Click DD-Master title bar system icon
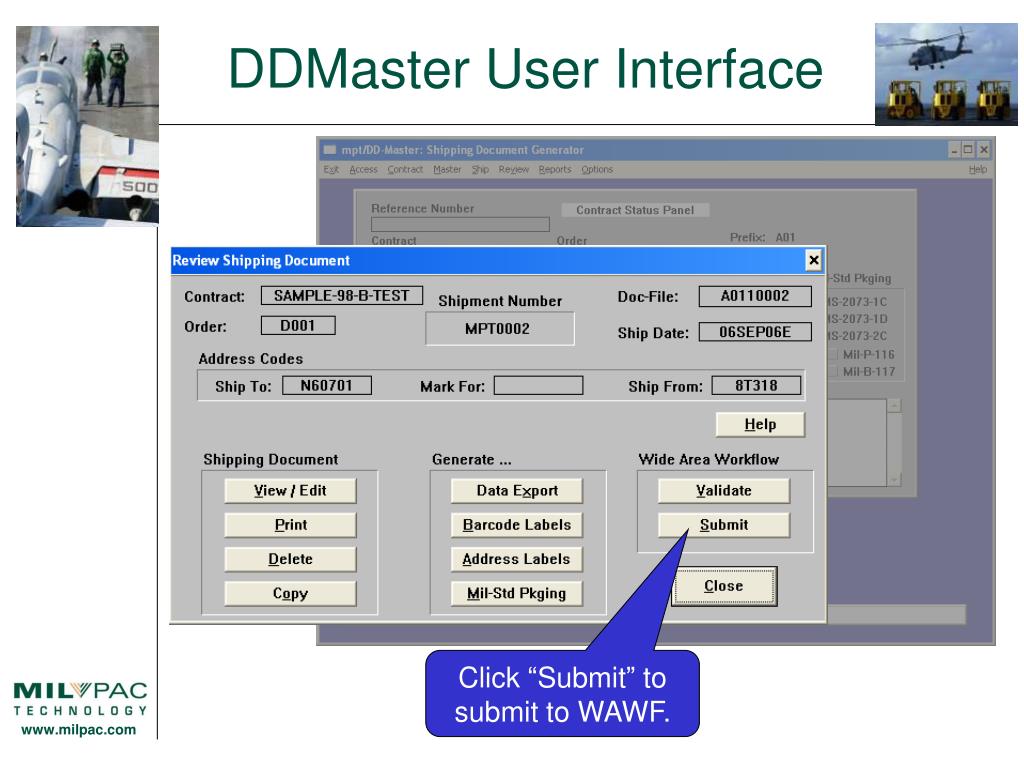 pos(330,150)
